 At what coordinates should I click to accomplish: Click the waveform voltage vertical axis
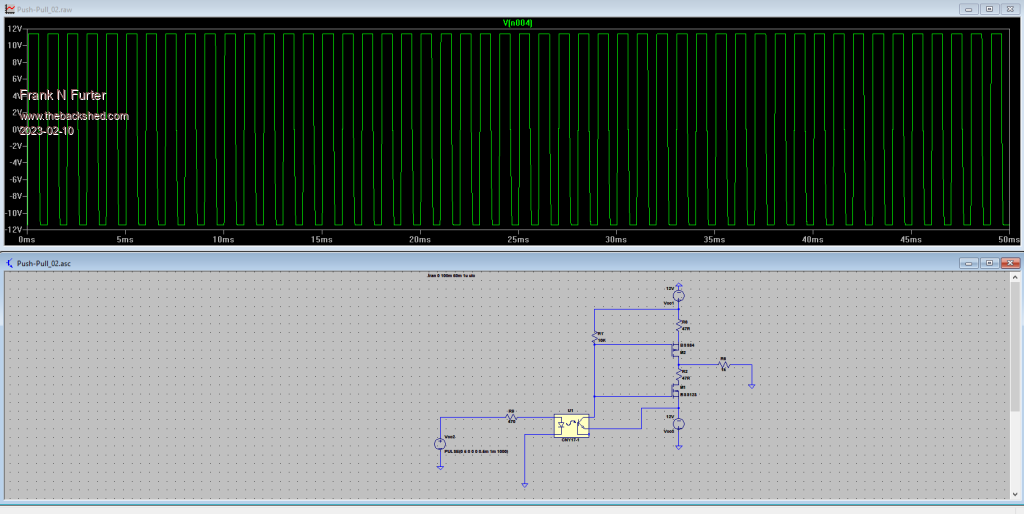coord(14,128)
